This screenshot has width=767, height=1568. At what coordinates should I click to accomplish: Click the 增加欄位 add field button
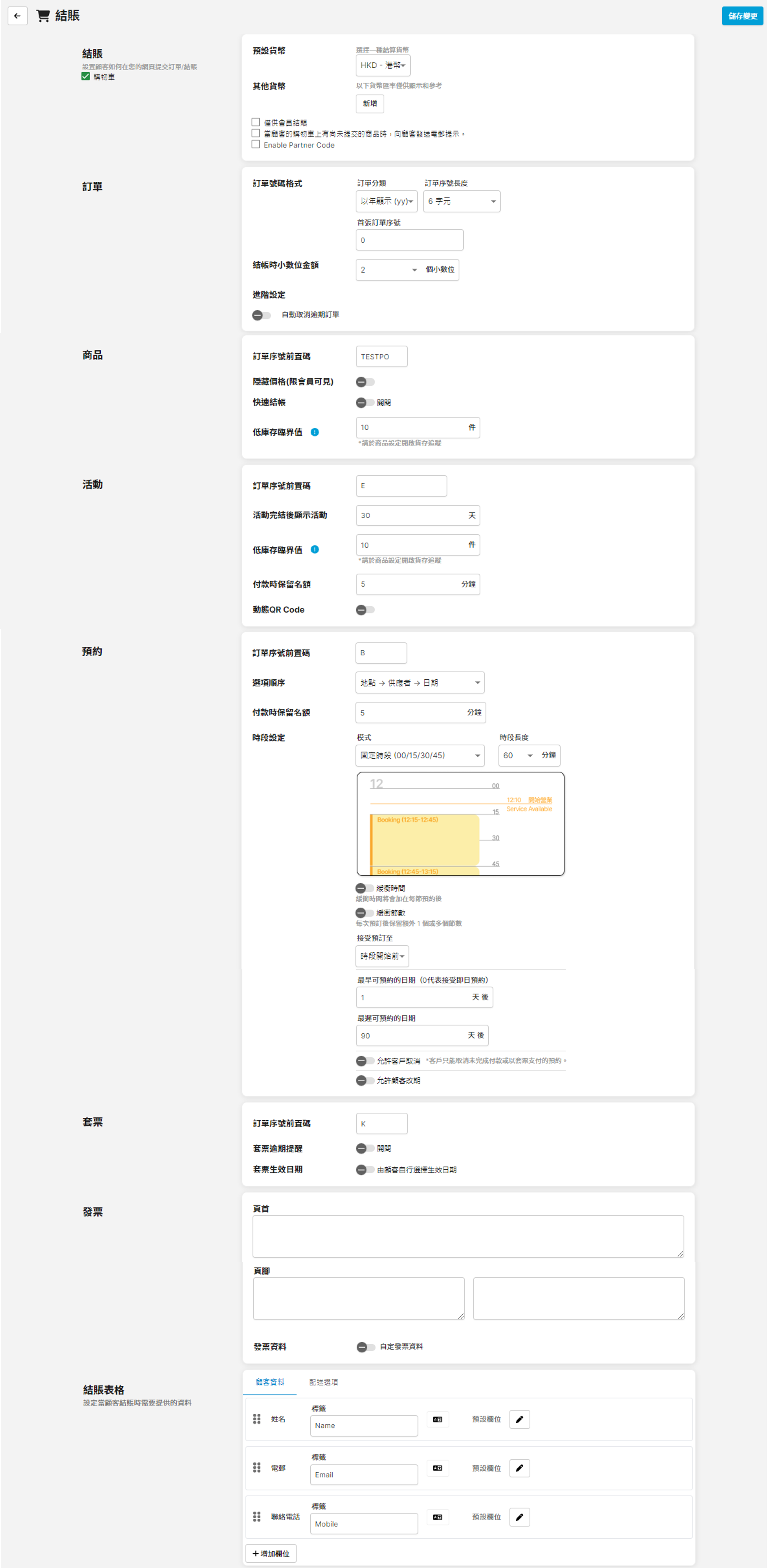point(271,1553)
